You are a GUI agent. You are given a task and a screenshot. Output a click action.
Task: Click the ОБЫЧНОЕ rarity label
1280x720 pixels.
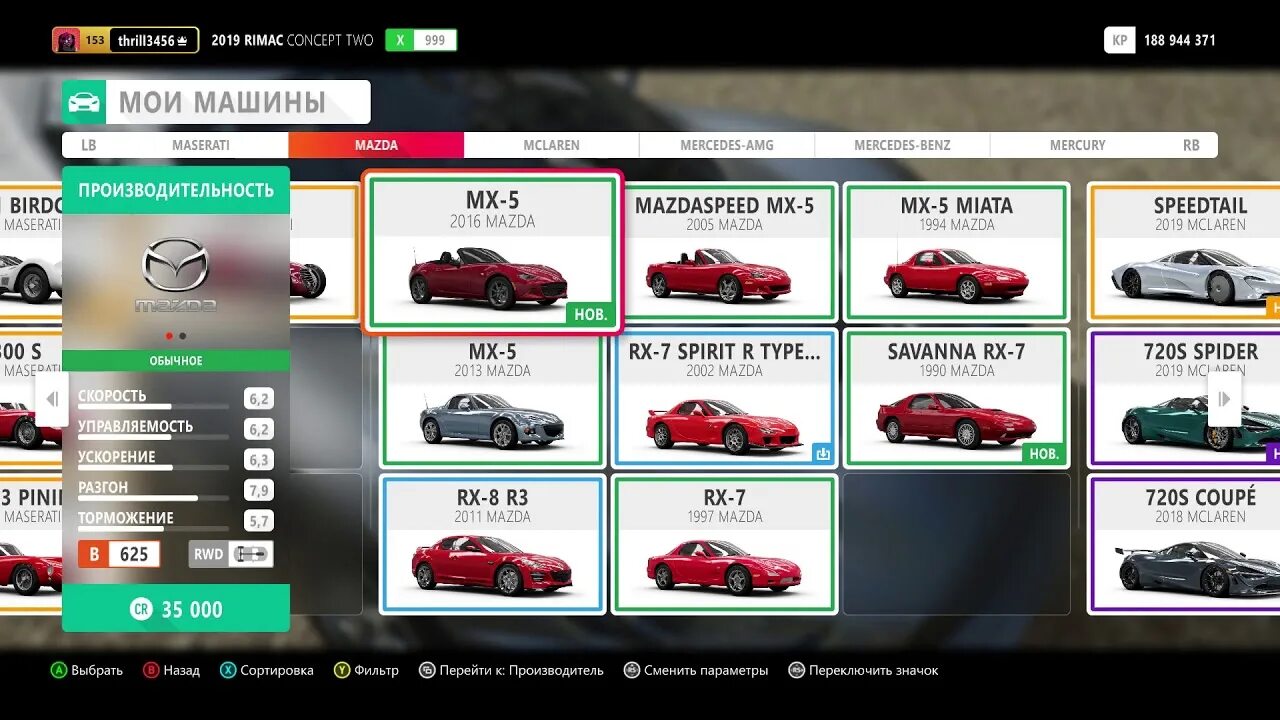pyautogui.click(x=176, y=361)
